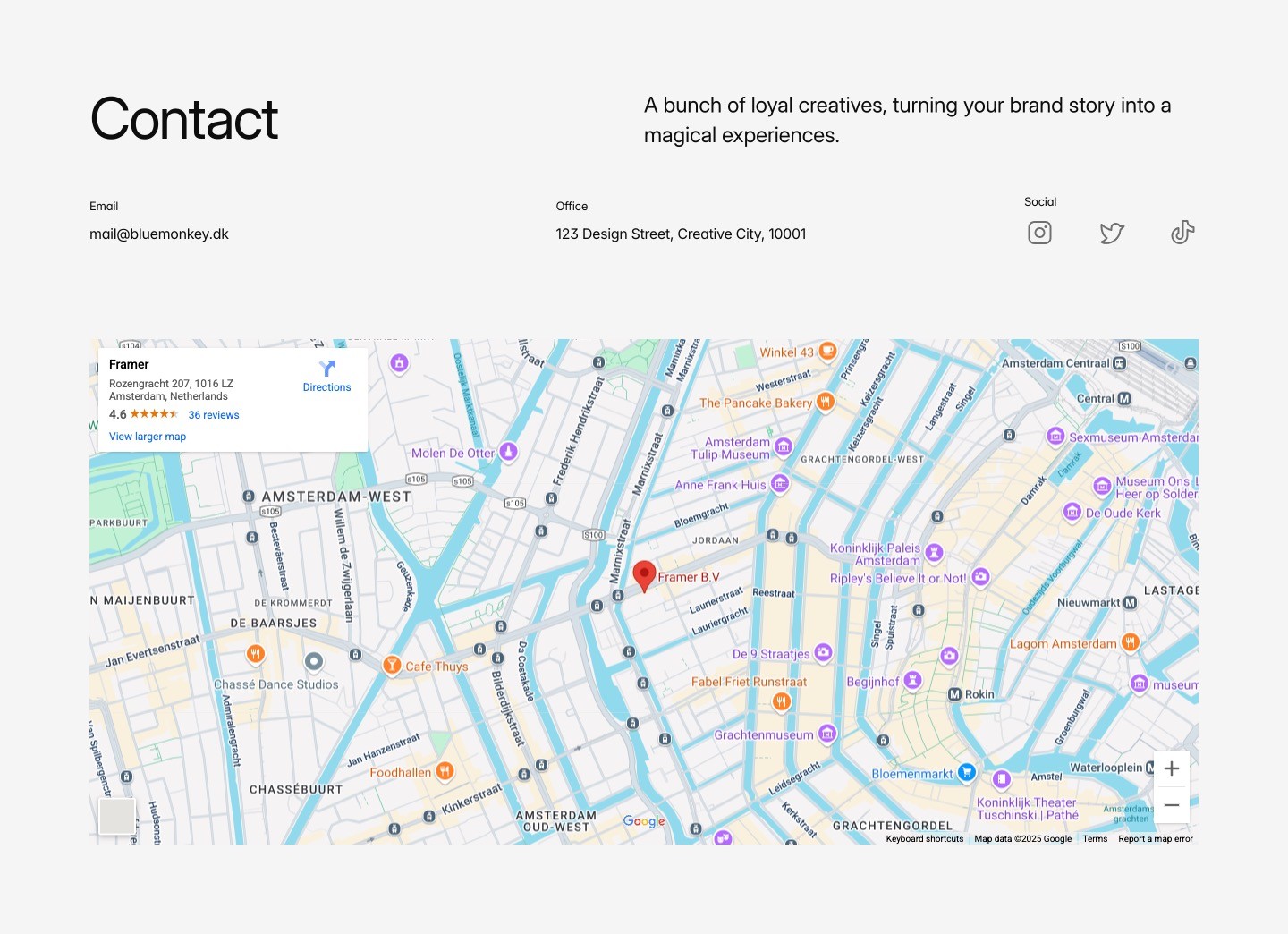The height and width of the screenshot is (934, 1288).
Task: Select Koninklijk Theater Tuschinski marker
Action: (x=1002, y=779)
